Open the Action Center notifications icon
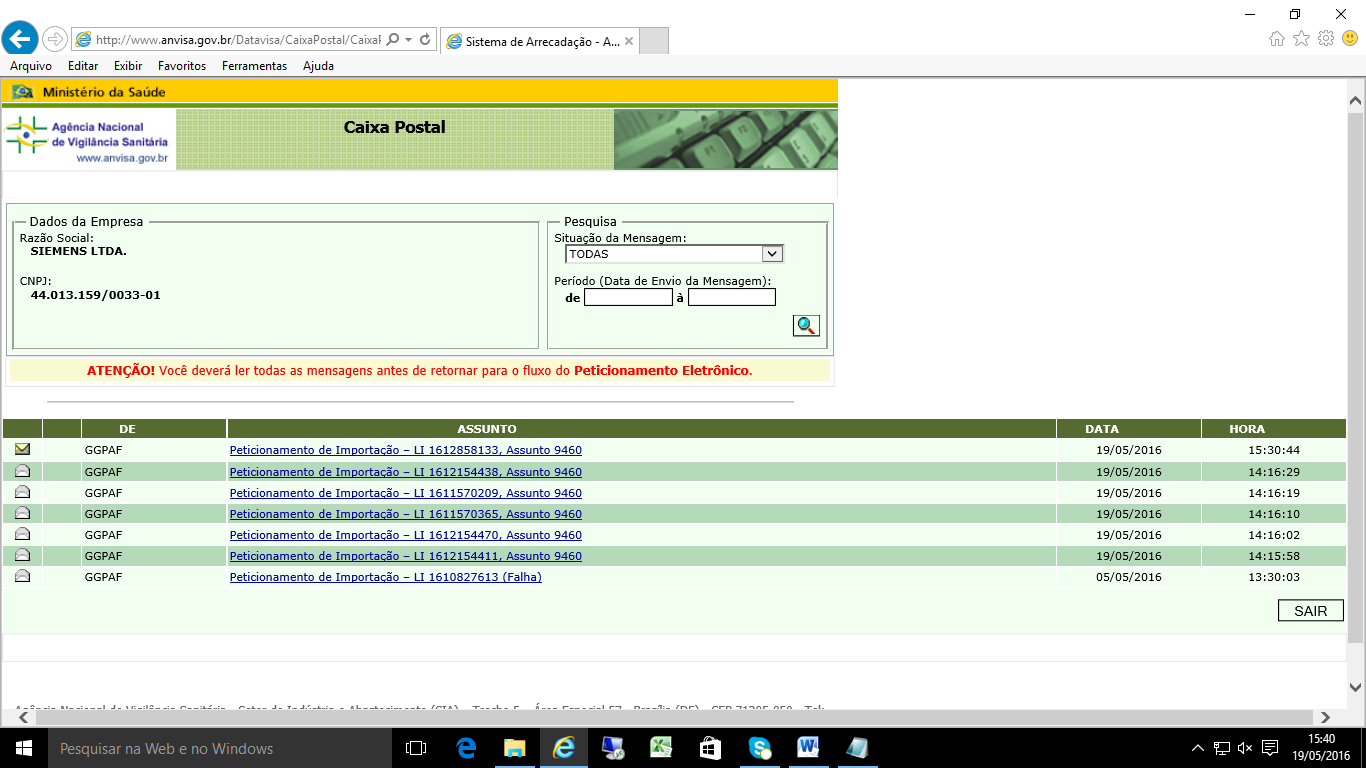This screenshot has height=768, width=1366. 1270,748
